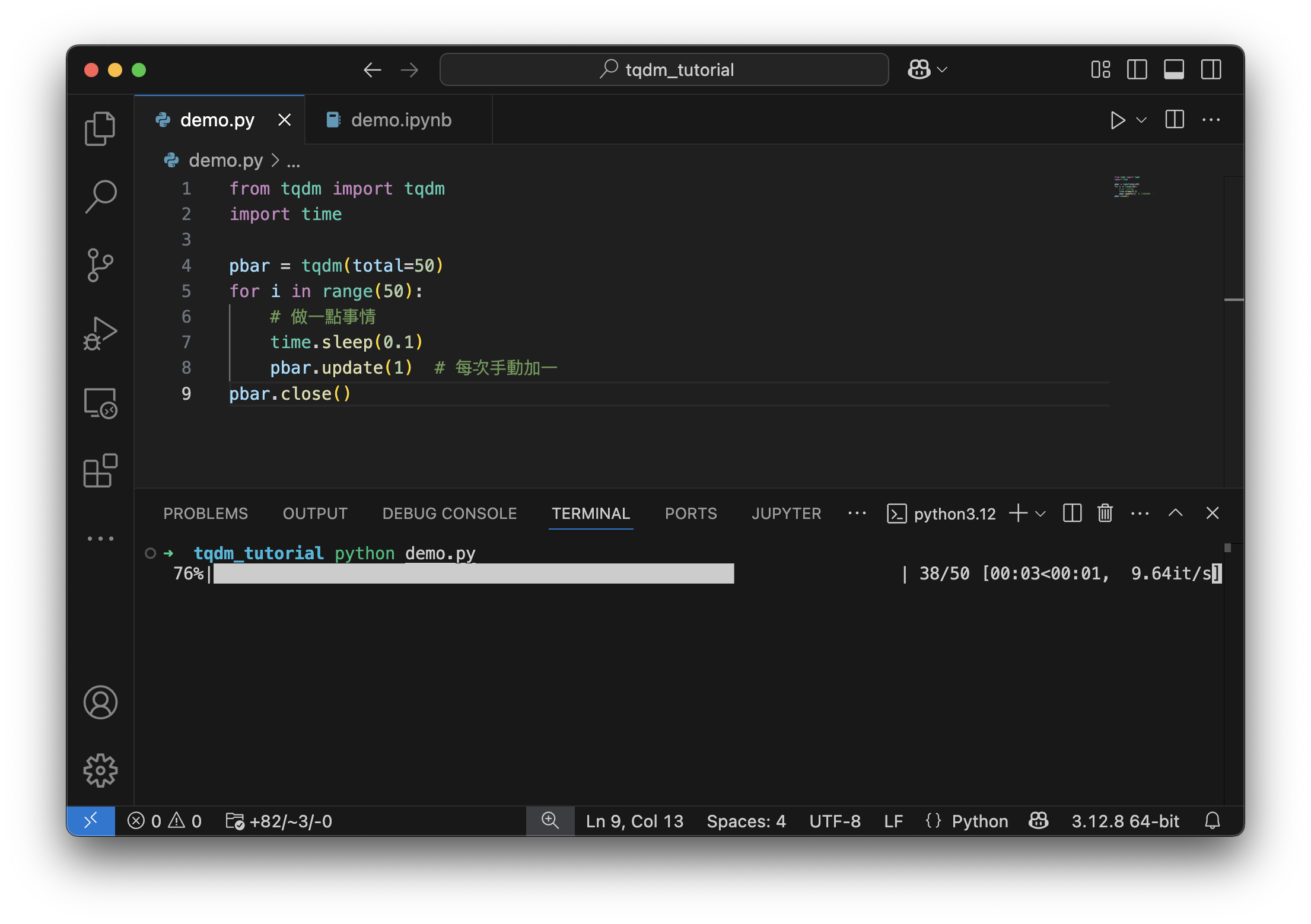Open the Run and Debug view
This screenshot has width=1311, height=924.
click(x=100, y=334)
